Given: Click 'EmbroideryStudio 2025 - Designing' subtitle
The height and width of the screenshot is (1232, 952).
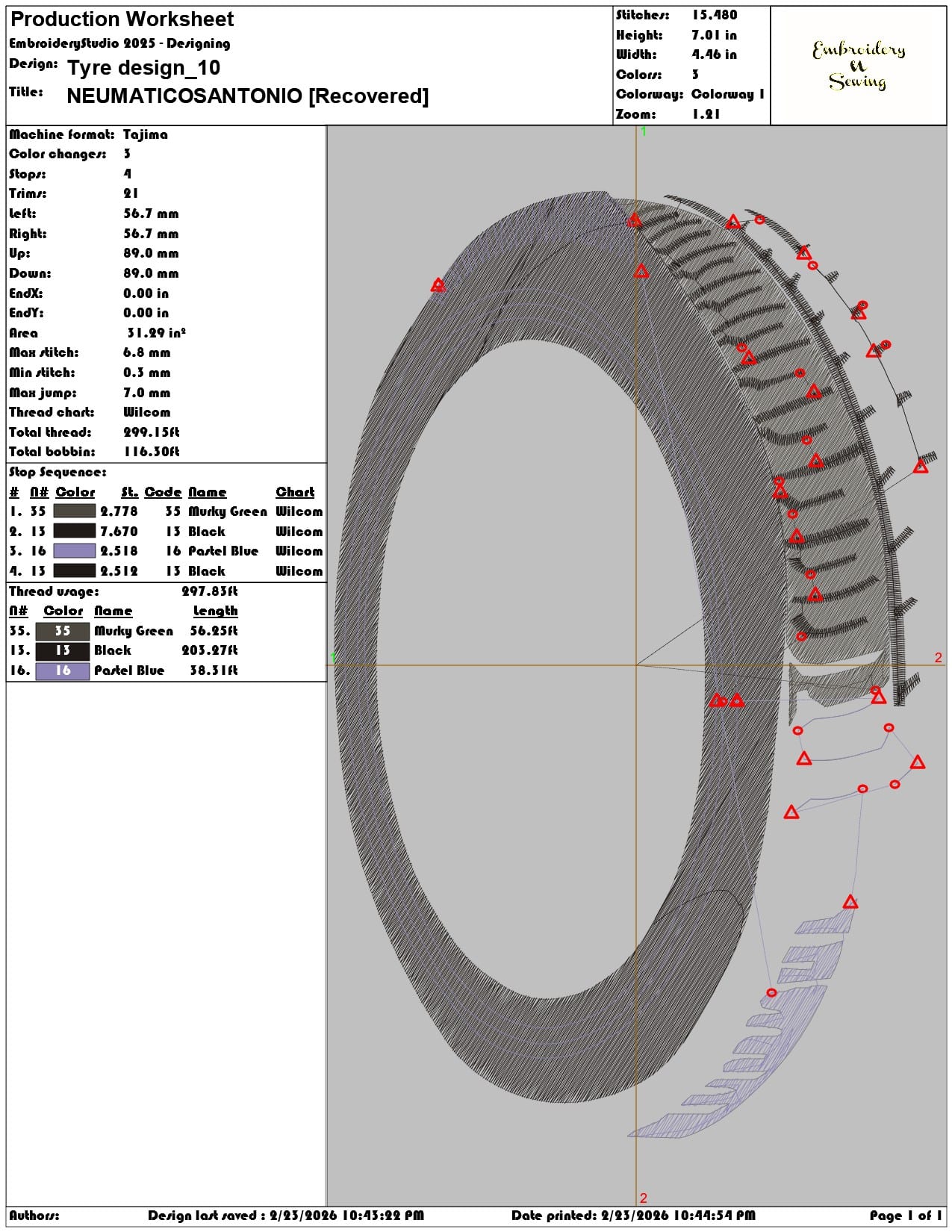Looking at the screenshot, I should 119,43.
